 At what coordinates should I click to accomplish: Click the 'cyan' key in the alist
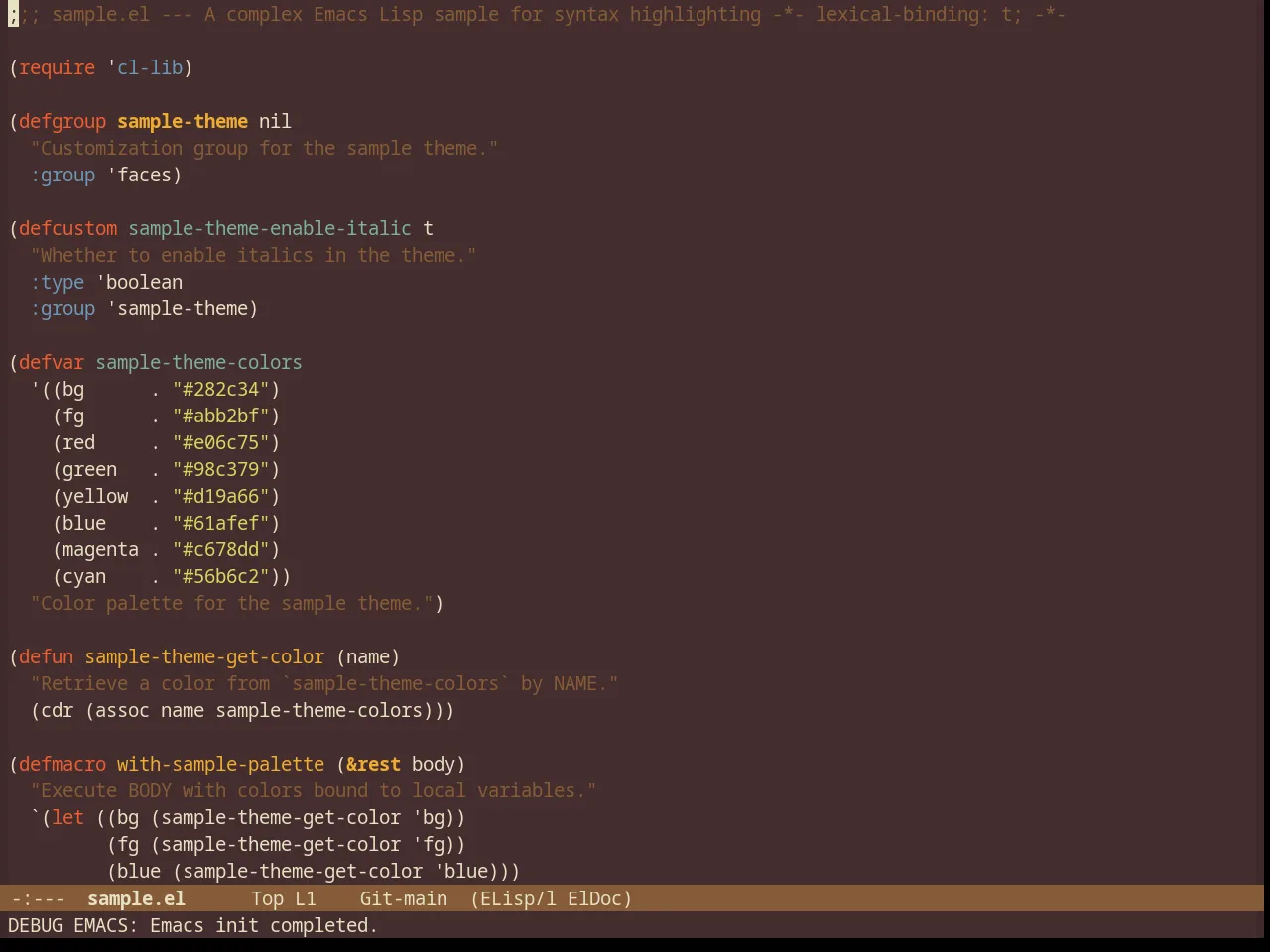click(x=84, y=576)
